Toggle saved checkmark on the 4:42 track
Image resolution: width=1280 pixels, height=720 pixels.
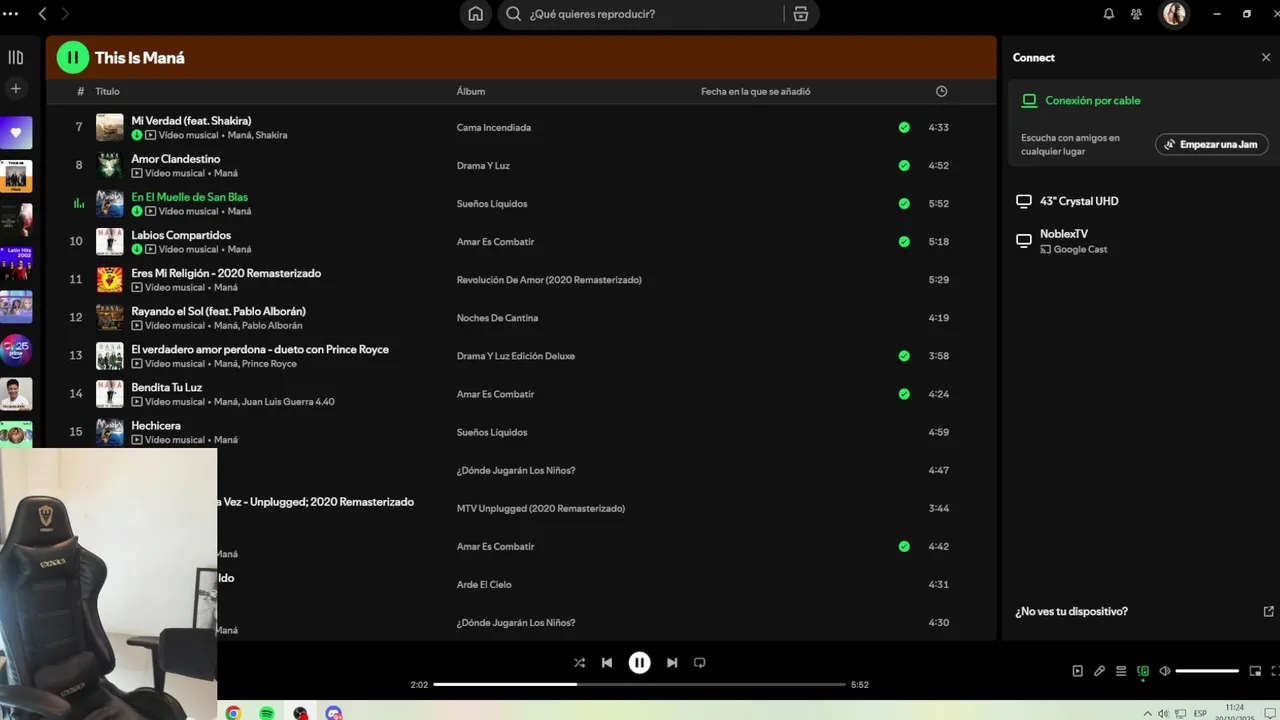pos(904,547)
